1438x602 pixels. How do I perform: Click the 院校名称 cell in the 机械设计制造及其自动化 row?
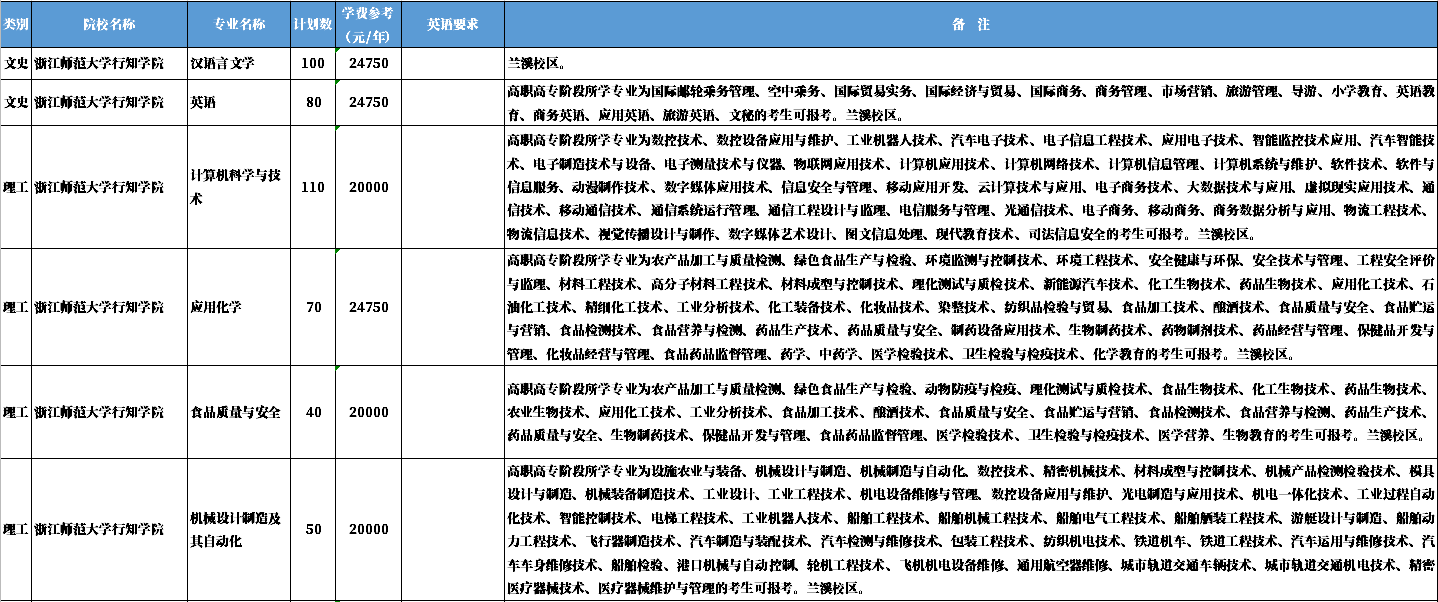[x=110, y=529]
